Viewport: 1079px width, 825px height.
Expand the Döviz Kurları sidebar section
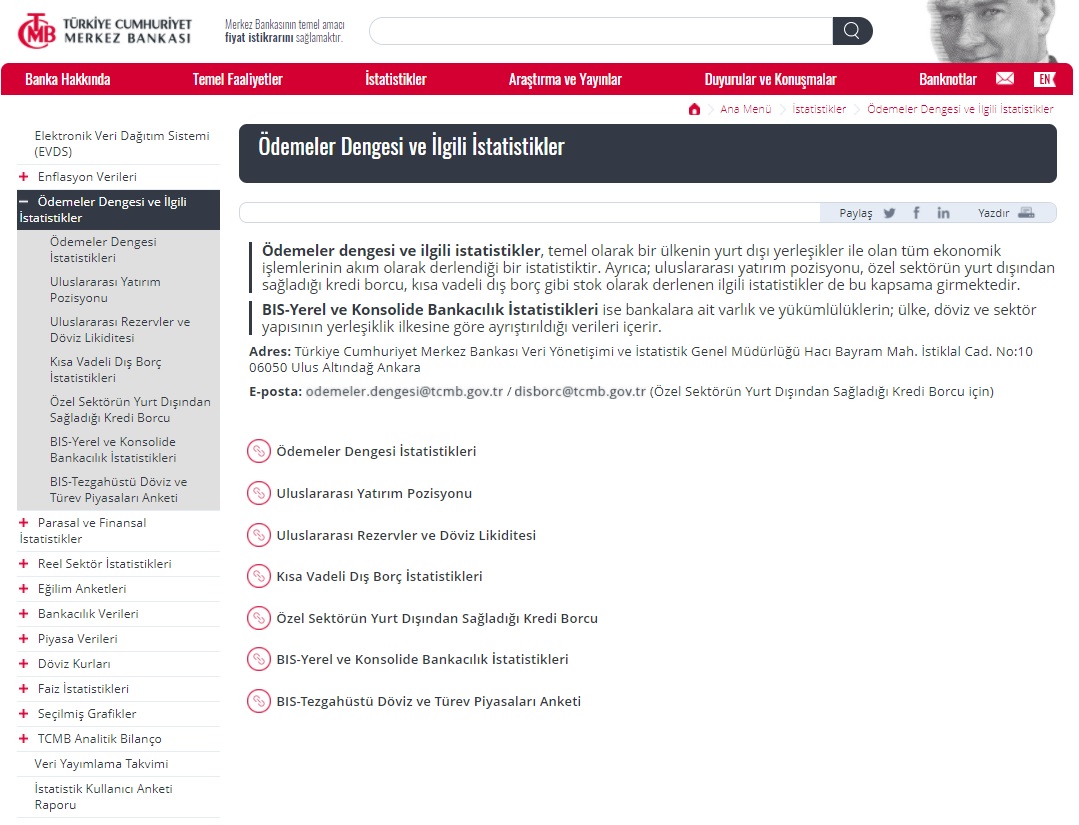tap(24, 664)
